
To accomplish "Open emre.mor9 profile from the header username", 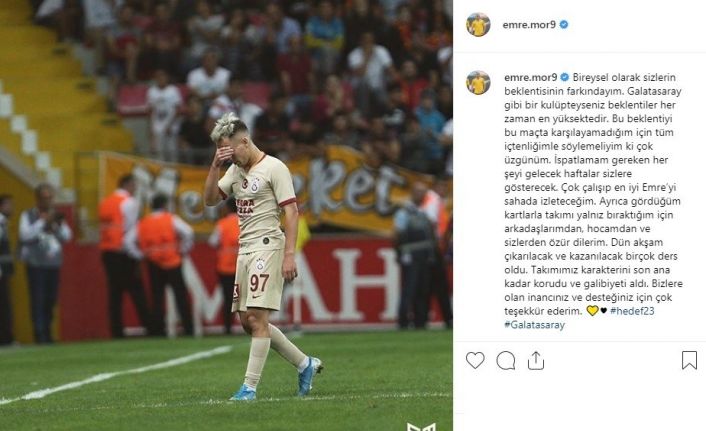I will pyautogui.click(x=529, y=25).
